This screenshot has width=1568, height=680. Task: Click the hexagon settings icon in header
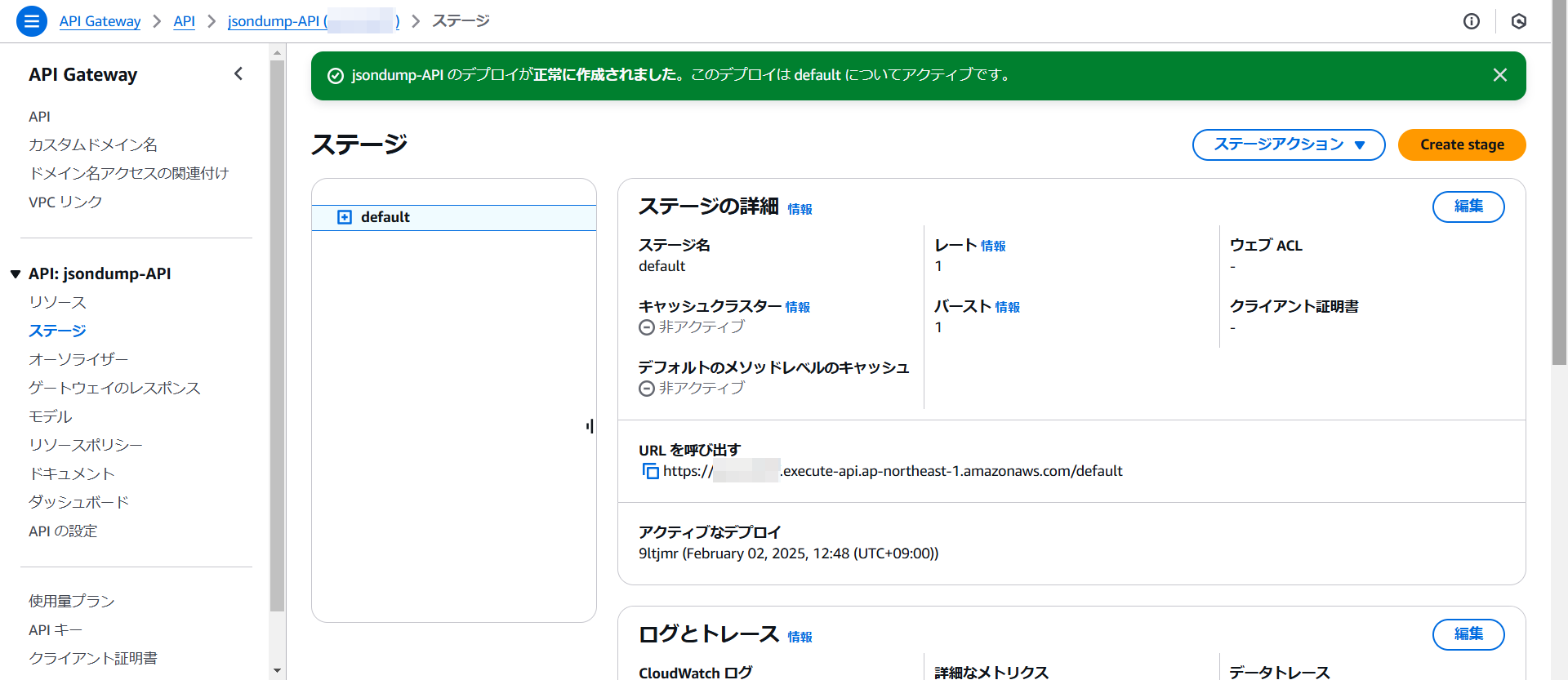tap(1518, 21)
